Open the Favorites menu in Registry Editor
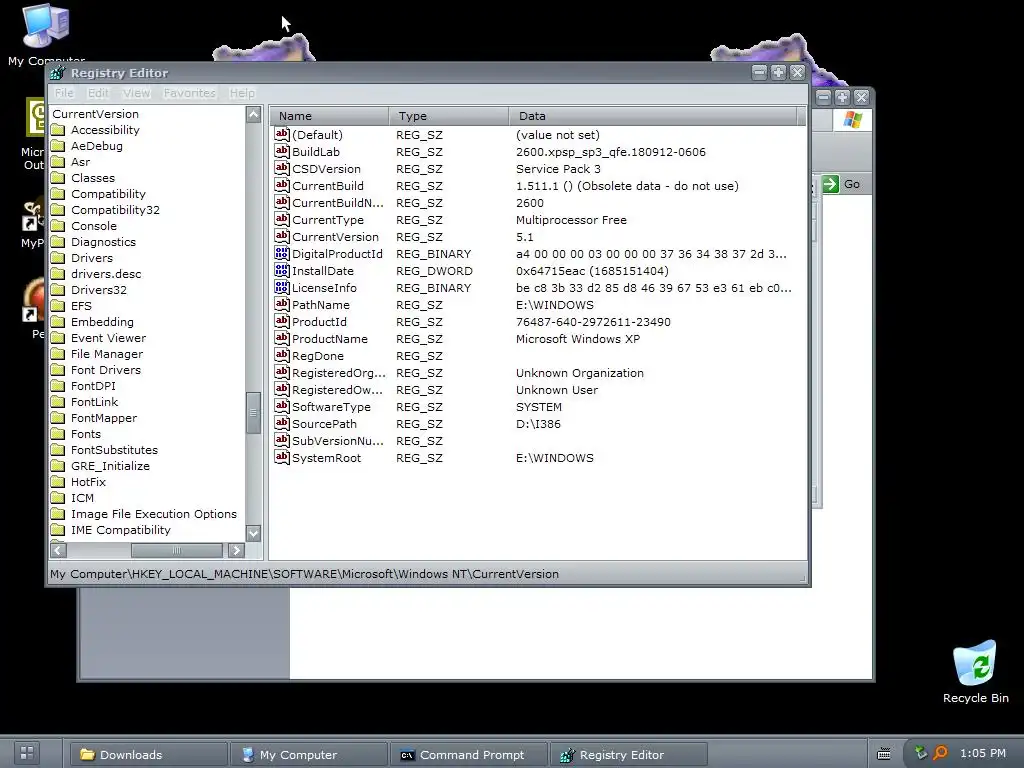1024x768 pixels. tap(189, 93)
